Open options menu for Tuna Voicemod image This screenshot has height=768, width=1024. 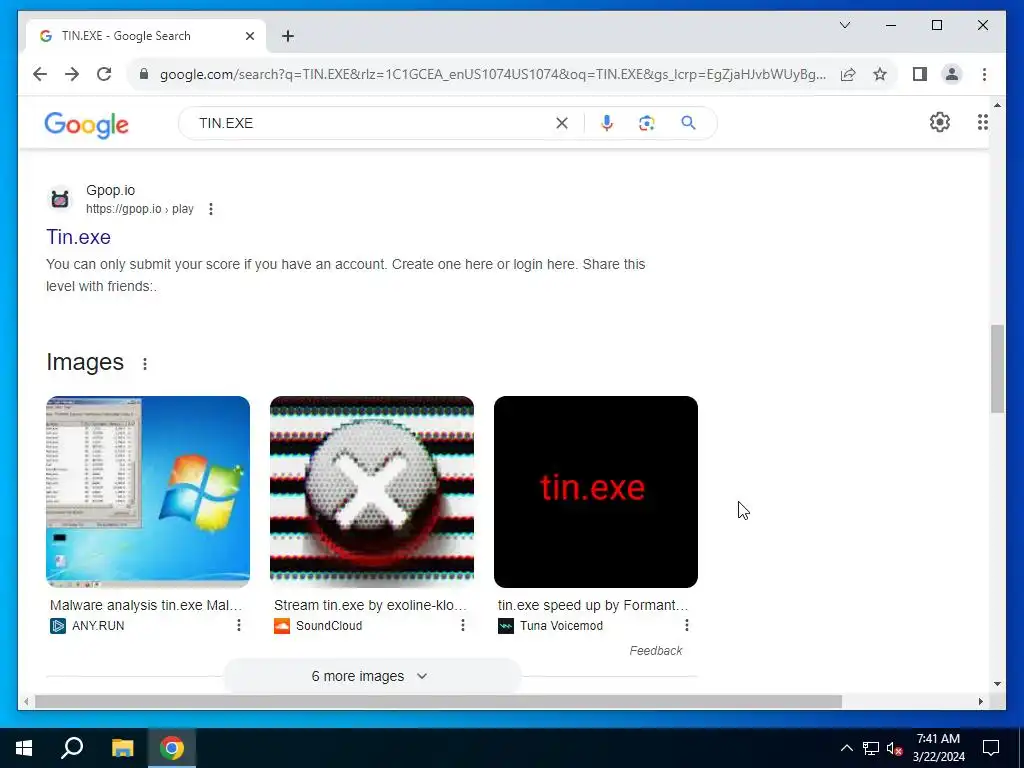pos(686,625)
